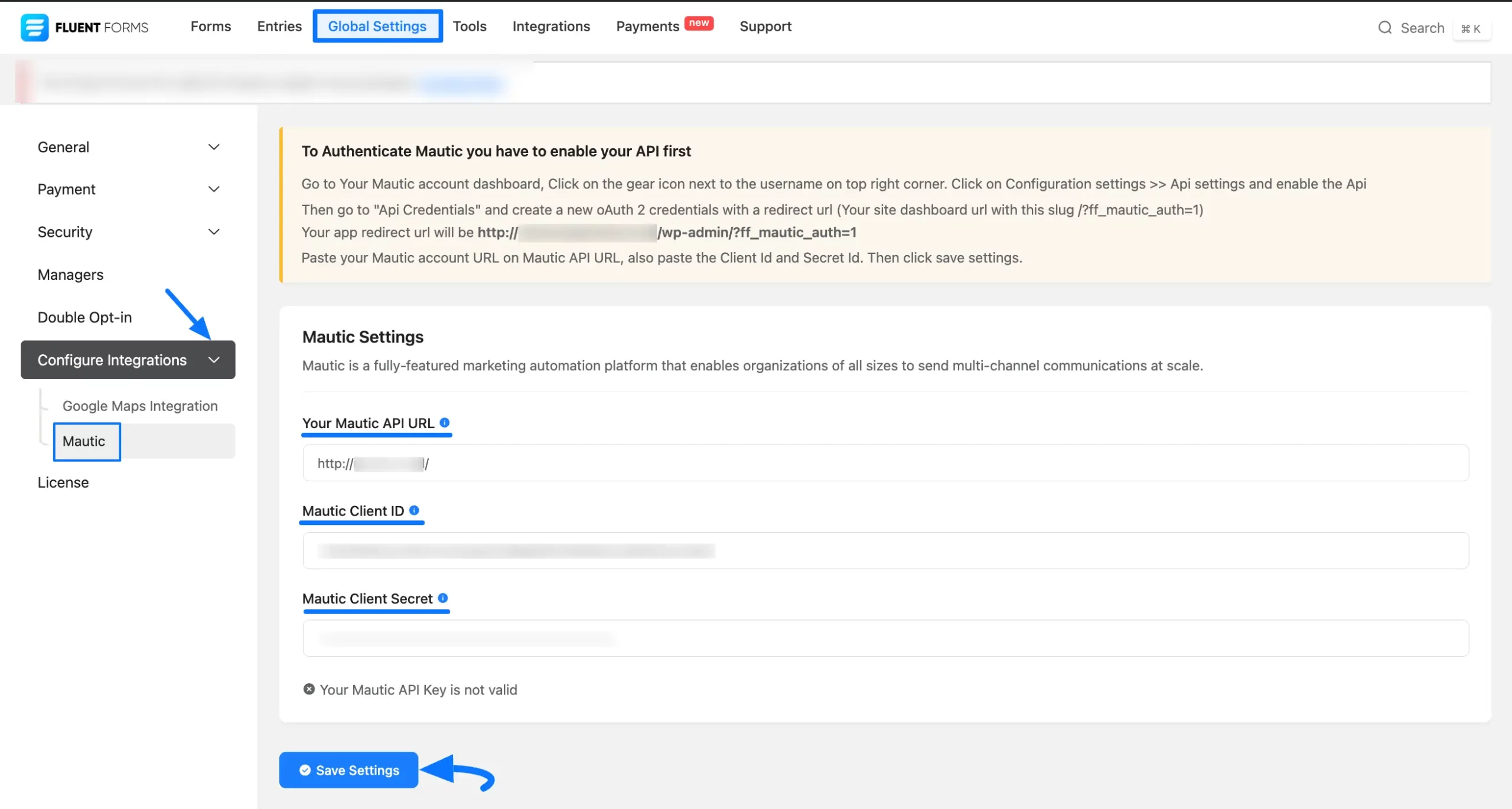Select Google Maps Integration in the sidebar
Image resolution: width=1512 pixels, height=809 pixels.
coord(139,406)
